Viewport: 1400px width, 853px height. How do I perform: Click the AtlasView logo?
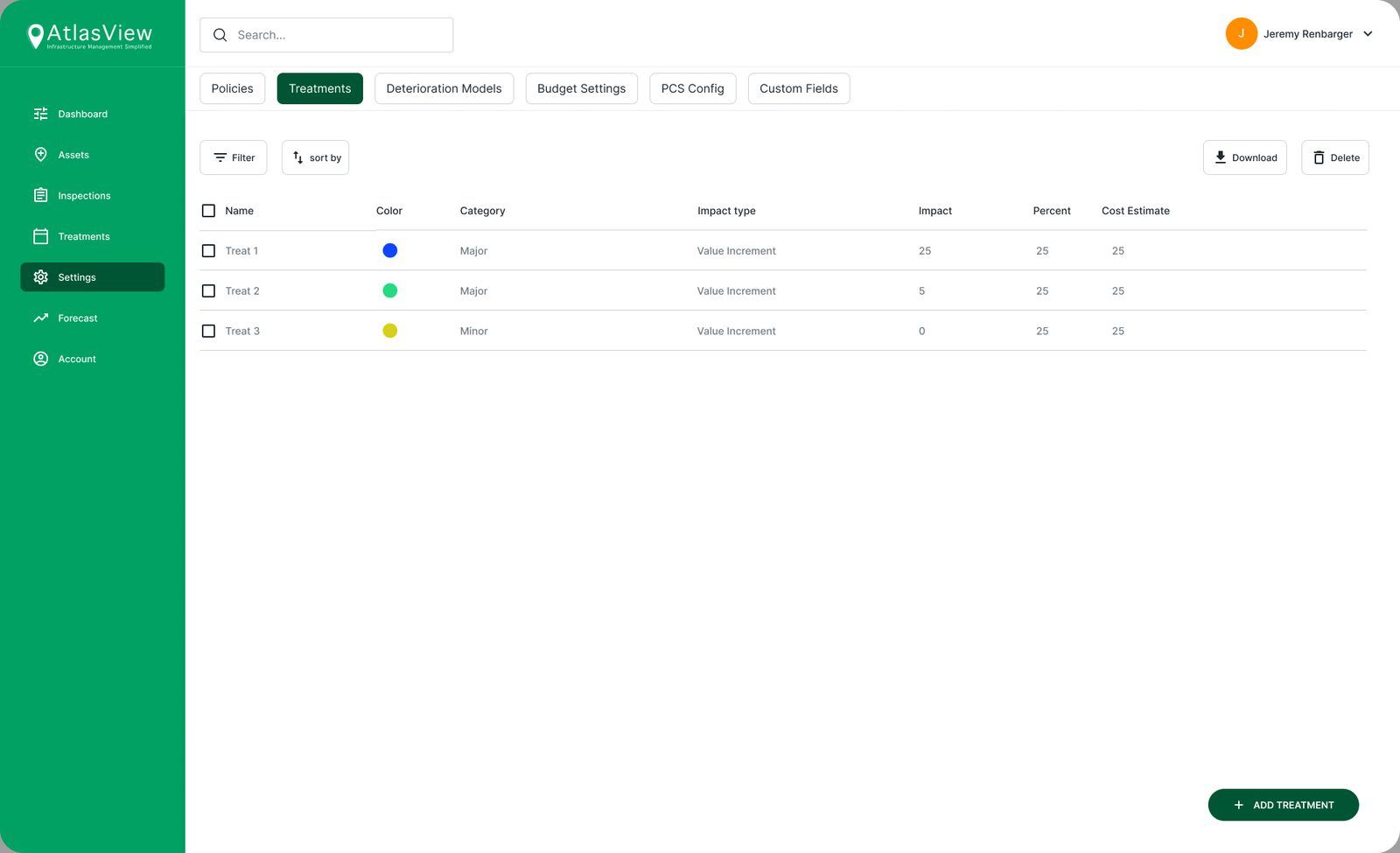pos(89,35)
